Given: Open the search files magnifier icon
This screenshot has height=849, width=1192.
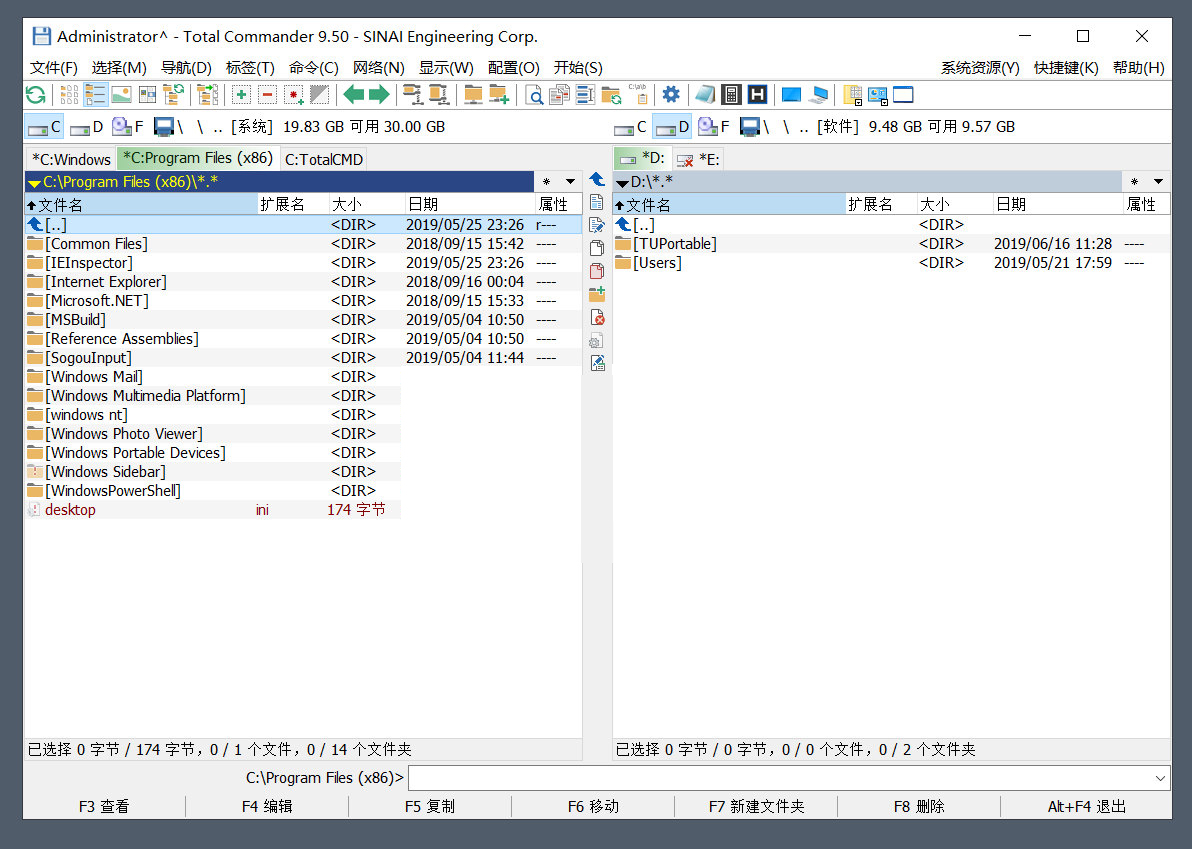Looking at the screenshot, I should point(535,95).
